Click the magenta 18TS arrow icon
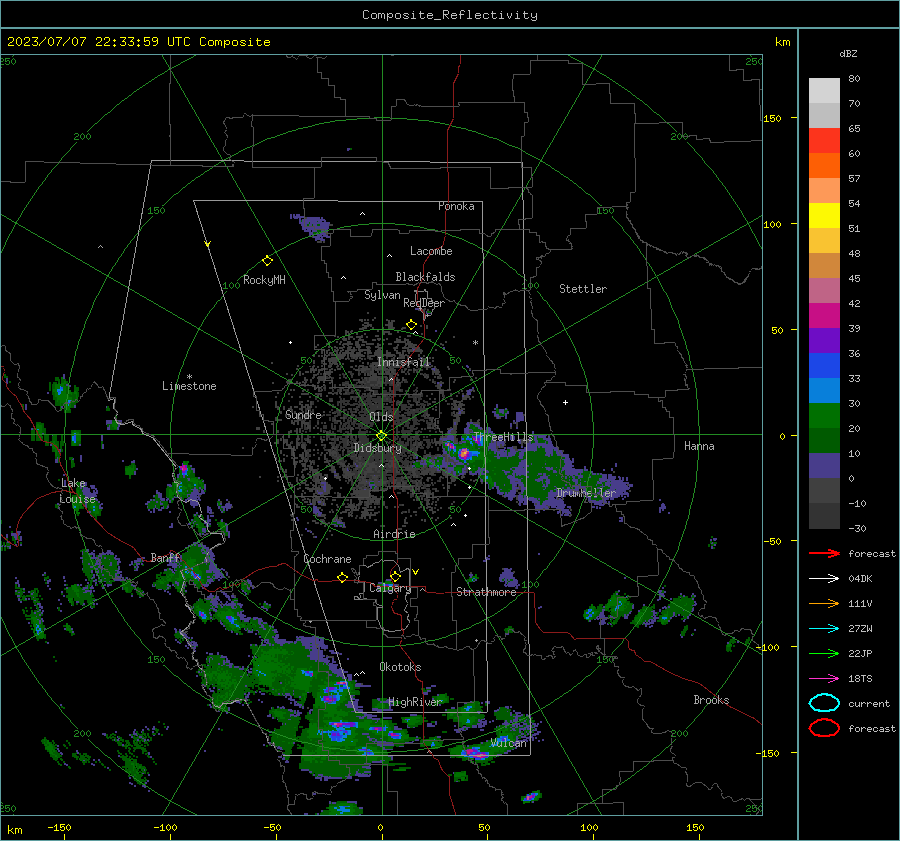Viewport: 900px width, 841px height. coord(824,679)
